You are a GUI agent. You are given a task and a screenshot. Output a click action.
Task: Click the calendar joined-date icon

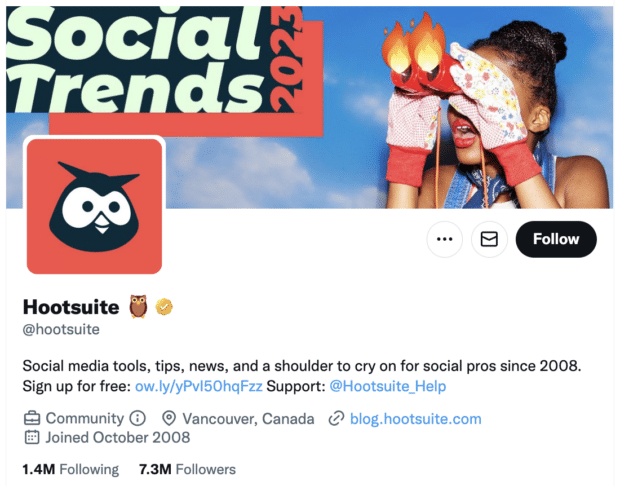pos(32,438)
